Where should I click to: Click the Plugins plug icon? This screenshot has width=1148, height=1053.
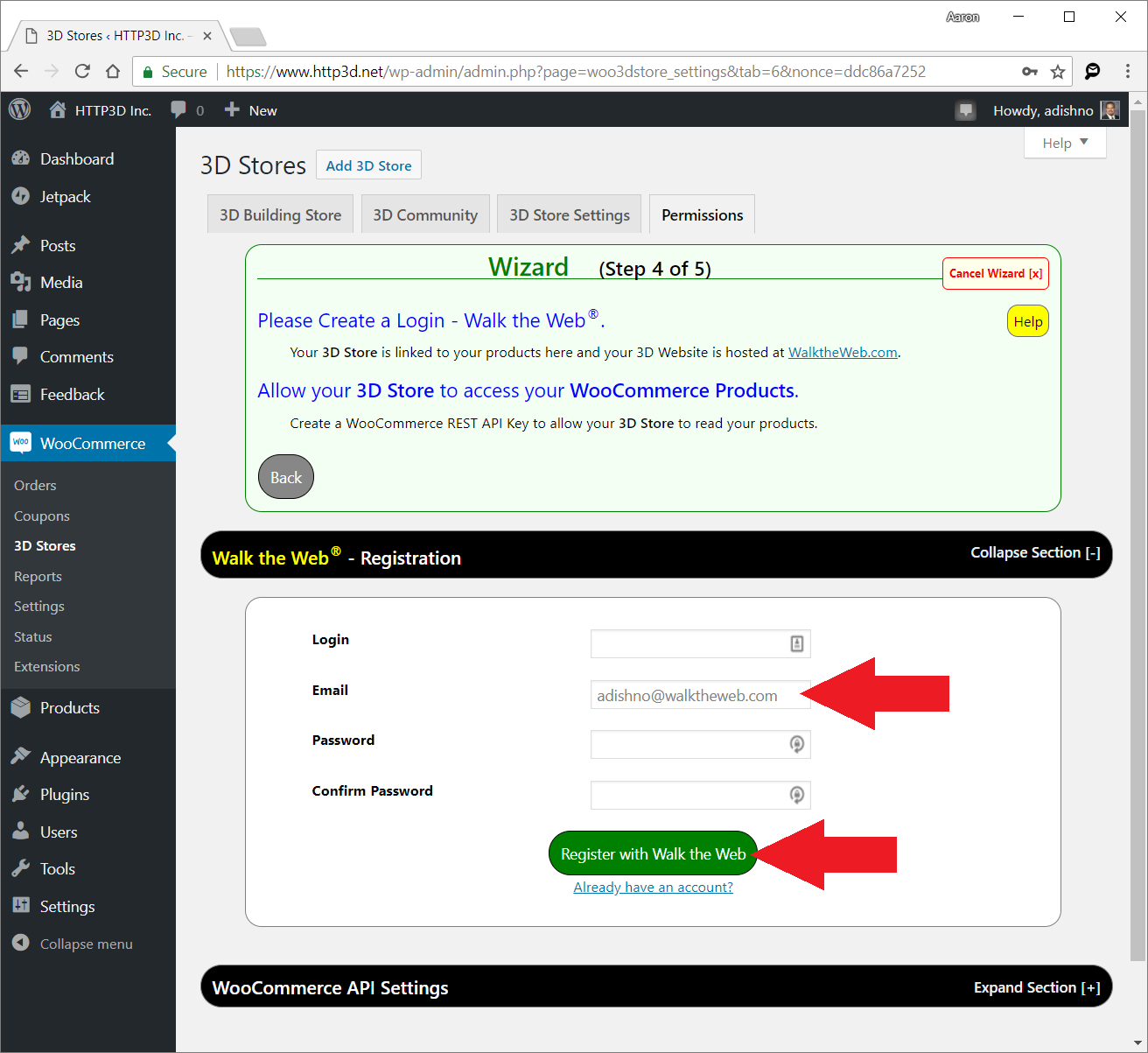coord(21,794)
